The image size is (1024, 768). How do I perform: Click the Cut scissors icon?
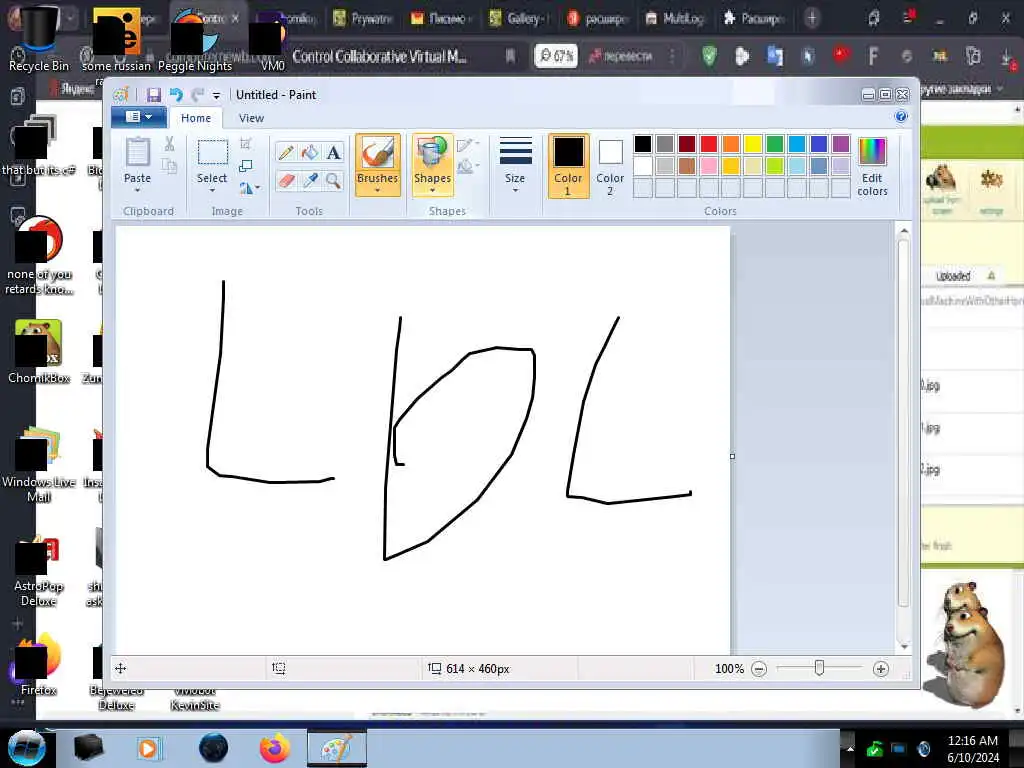point(169,144)
